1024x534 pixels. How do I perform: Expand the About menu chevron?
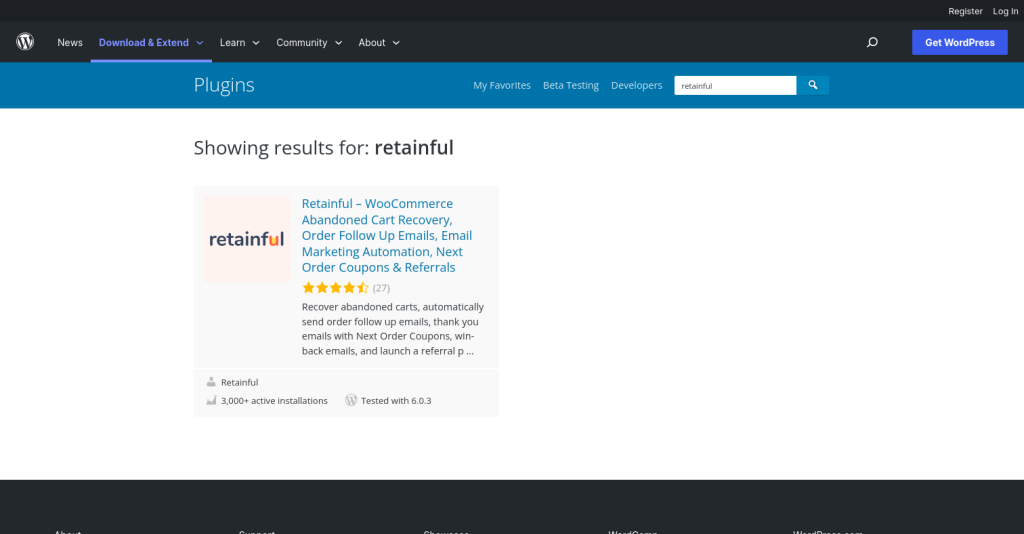coord(396,43)
